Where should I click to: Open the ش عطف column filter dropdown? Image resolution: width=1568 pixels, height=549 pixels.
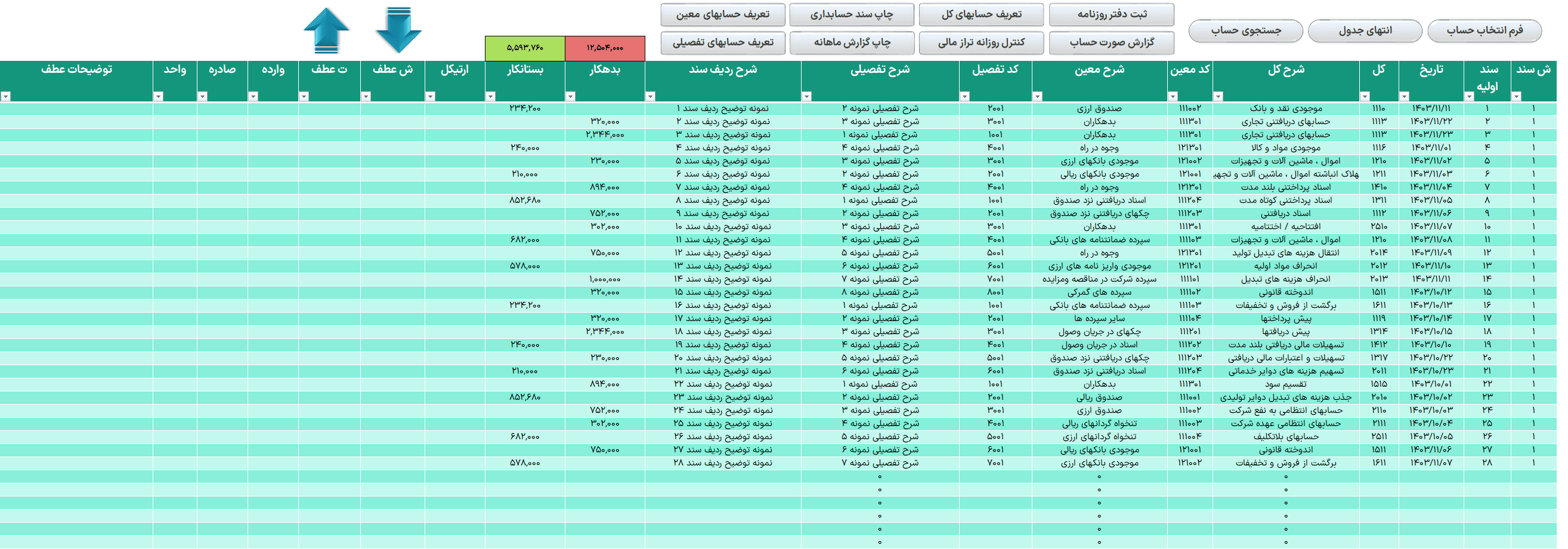coord(366,96)
